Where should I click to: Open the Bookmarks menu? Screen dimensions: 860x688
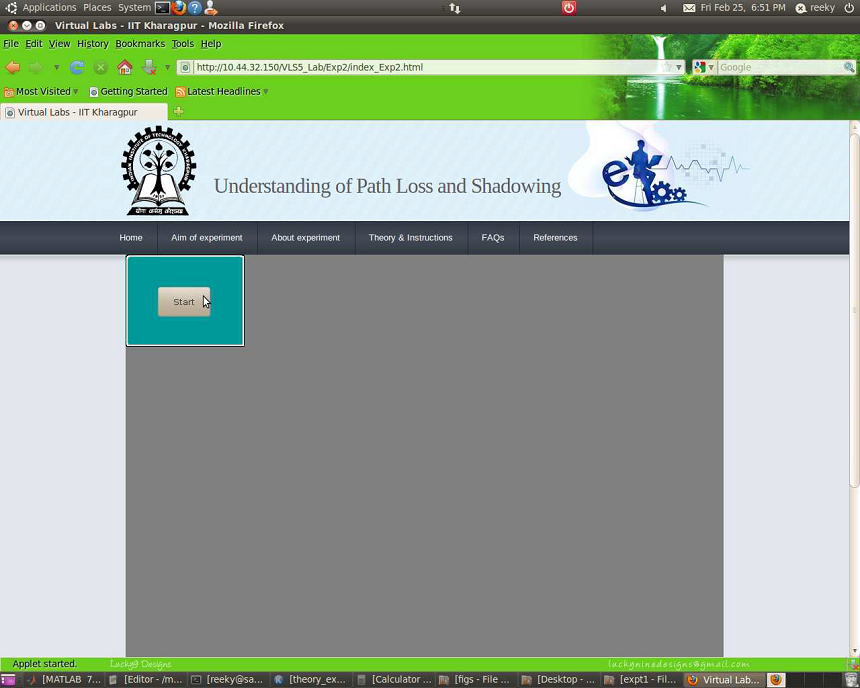pos(140,44)
